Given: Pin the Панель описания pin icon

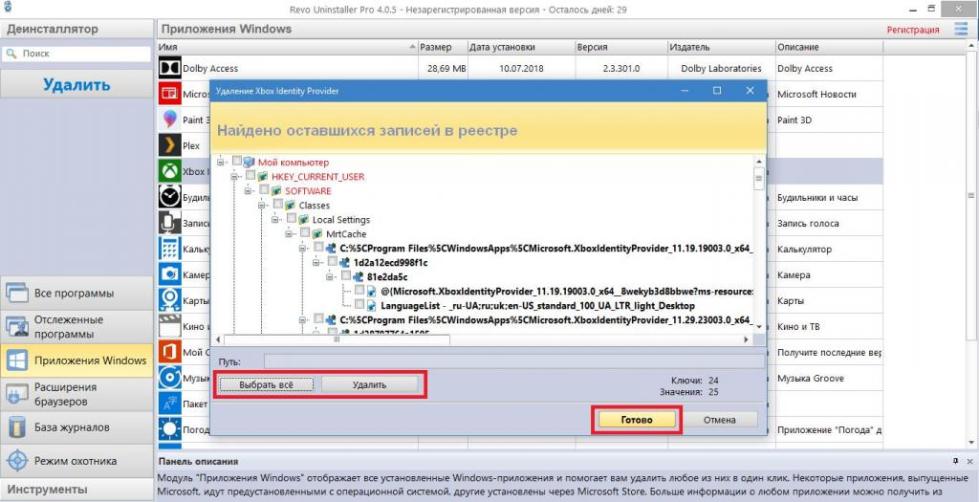Looking at the screenshot, I should point(956,461).
